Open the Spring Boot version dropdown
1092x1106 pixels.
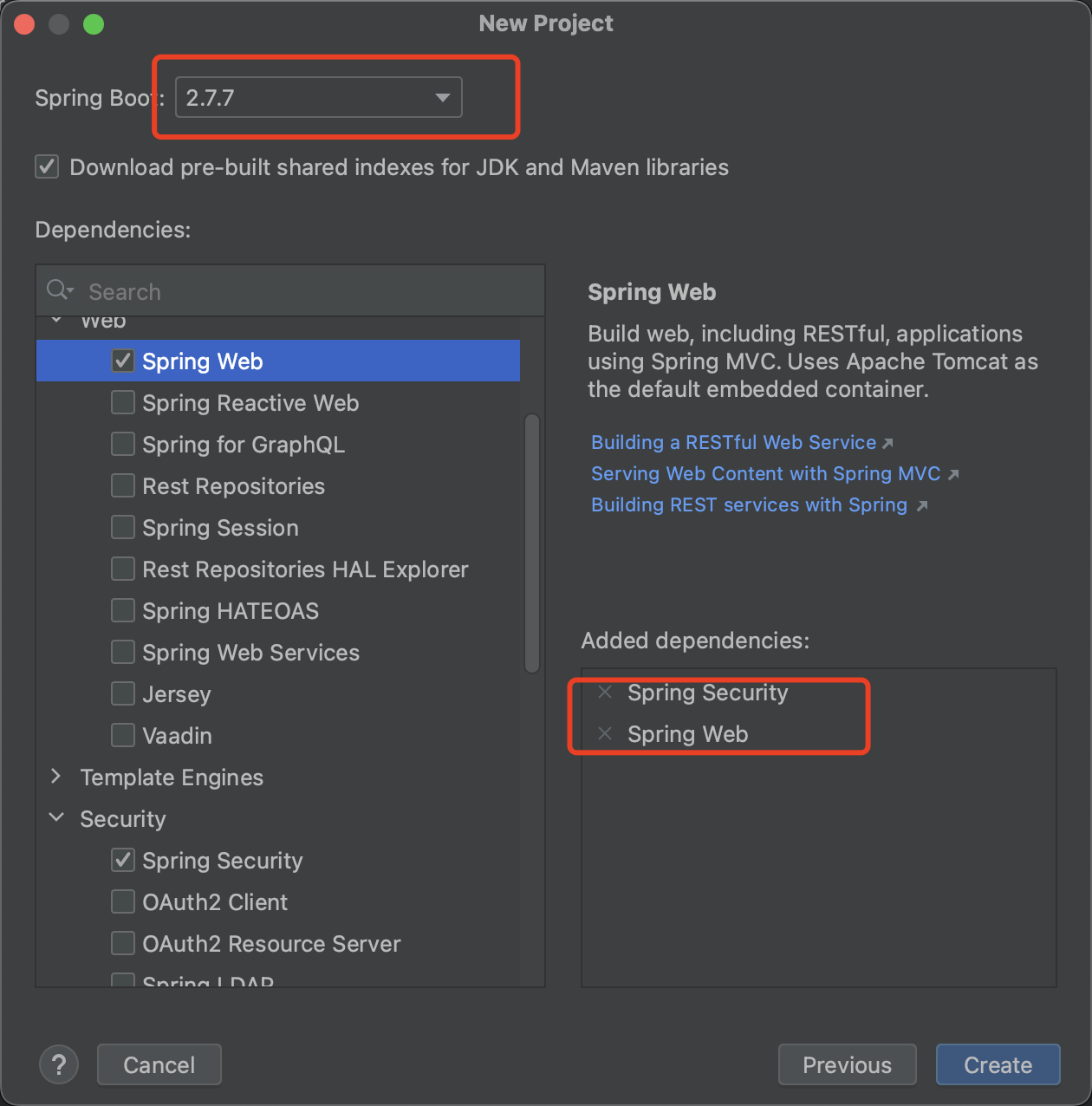442,97
